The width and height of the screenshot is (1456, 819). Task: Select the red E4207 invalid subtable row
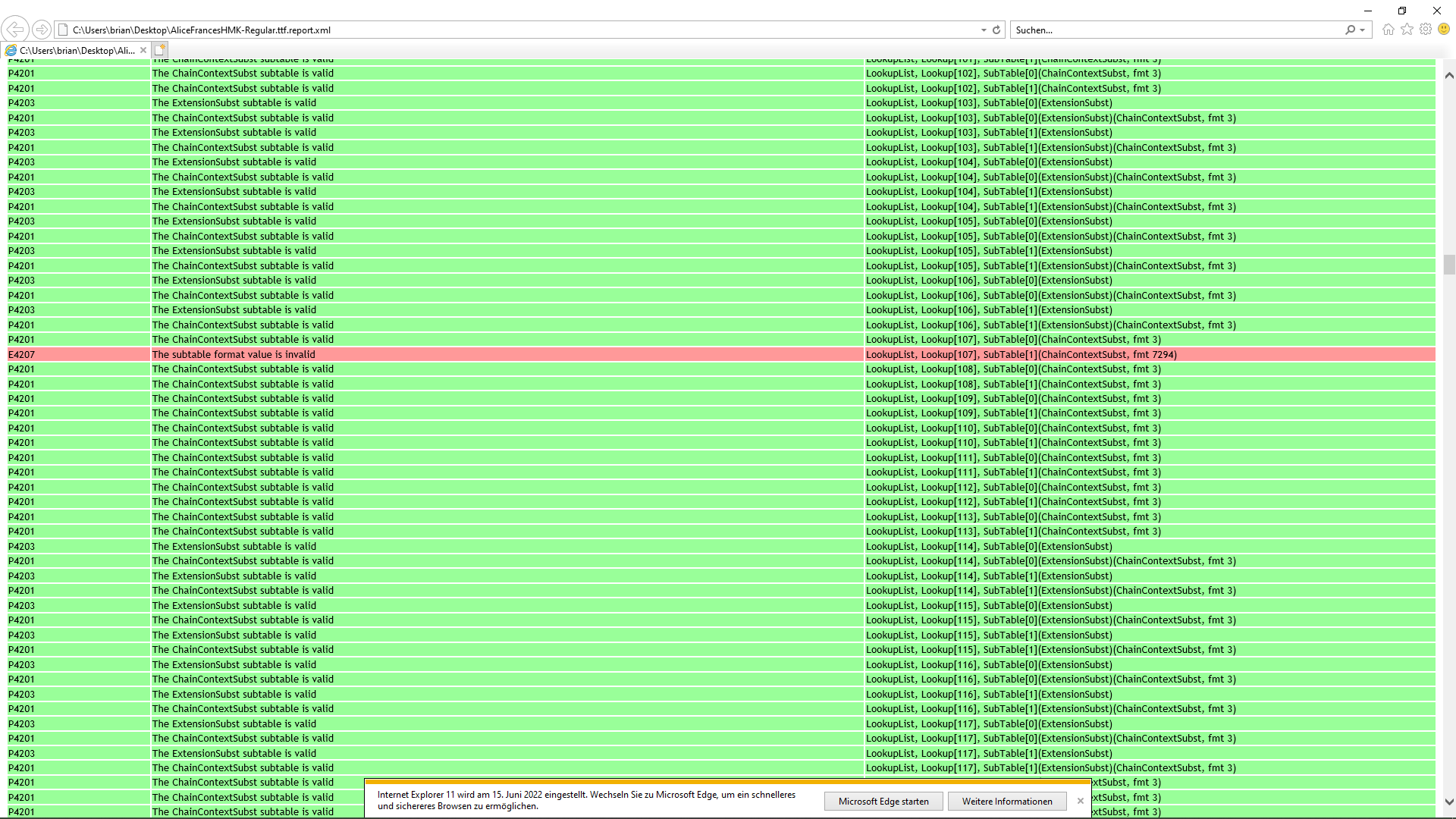(x=455, y=354)
